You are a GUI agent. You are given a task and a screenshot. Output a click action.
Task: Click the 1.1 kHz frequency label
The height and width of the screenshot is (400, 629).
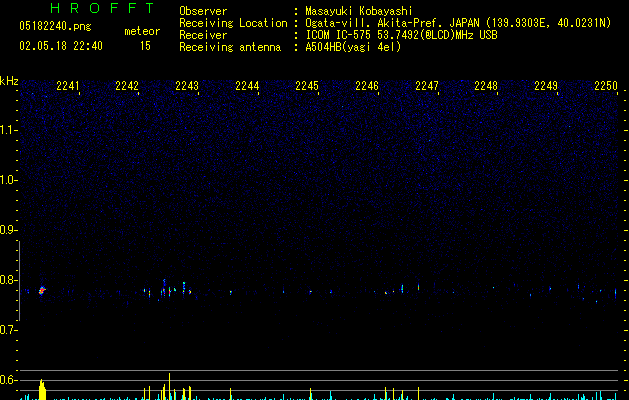[8, 130]
